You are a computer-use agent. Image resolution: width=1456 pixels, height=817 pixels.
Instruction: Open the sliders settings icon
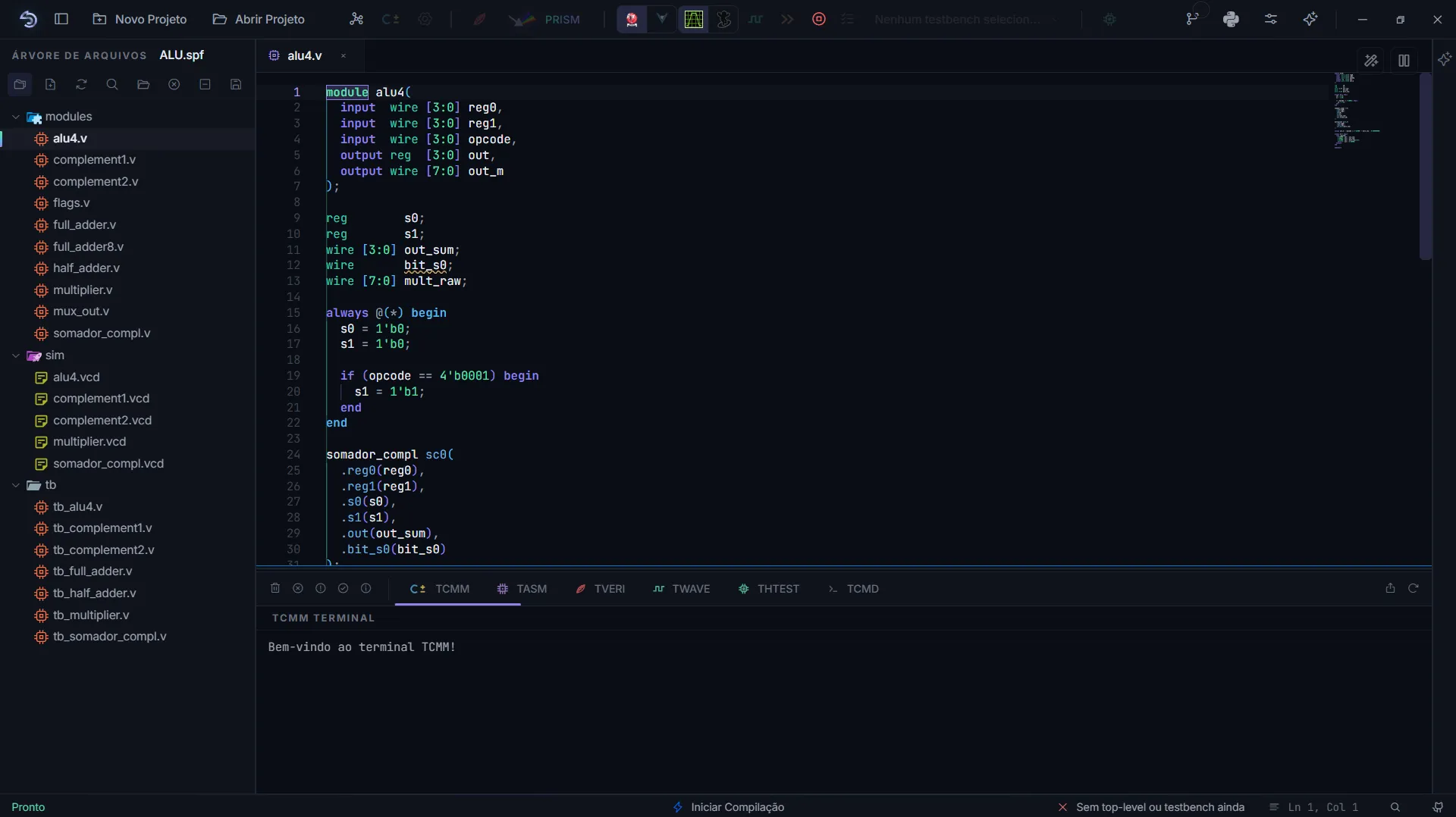coord(1271,19)
